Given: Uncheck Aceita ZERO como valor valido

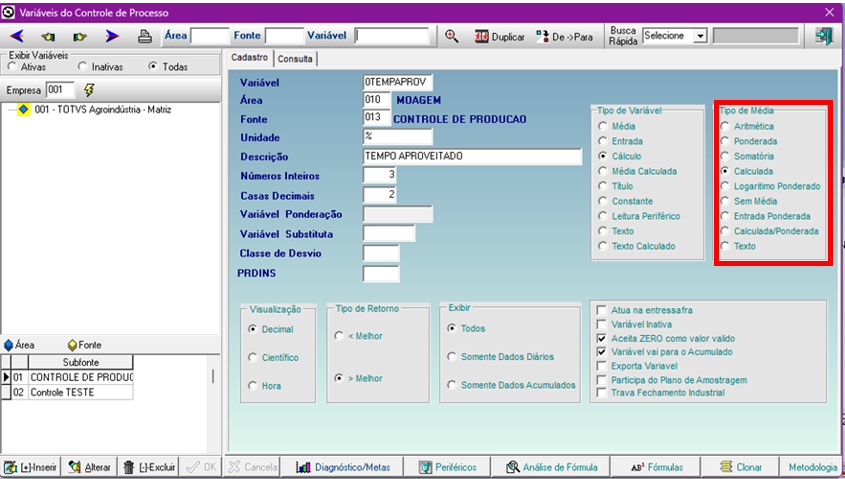Looking at the screenshot, I should [602, 338].
